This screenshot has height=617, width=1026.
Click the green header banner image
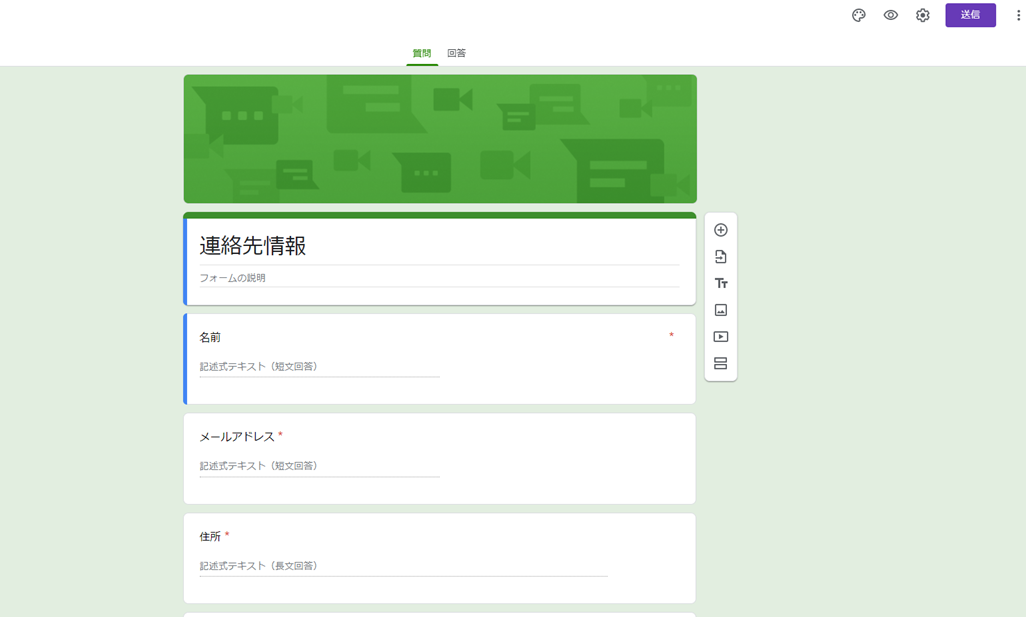pyautogui.click(x=440, y=139)
